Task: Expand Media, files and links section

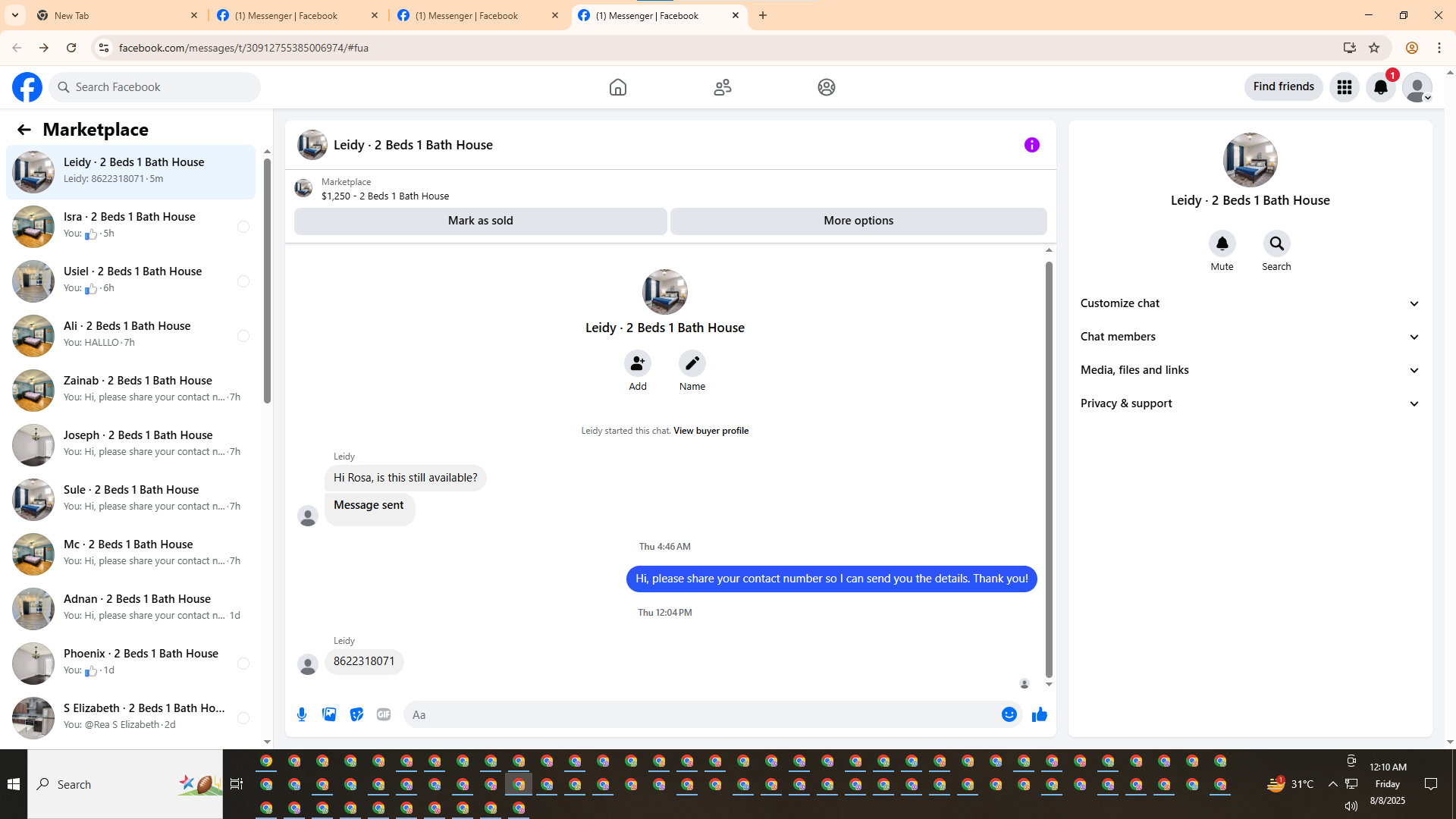Action: click(1249, 370)
